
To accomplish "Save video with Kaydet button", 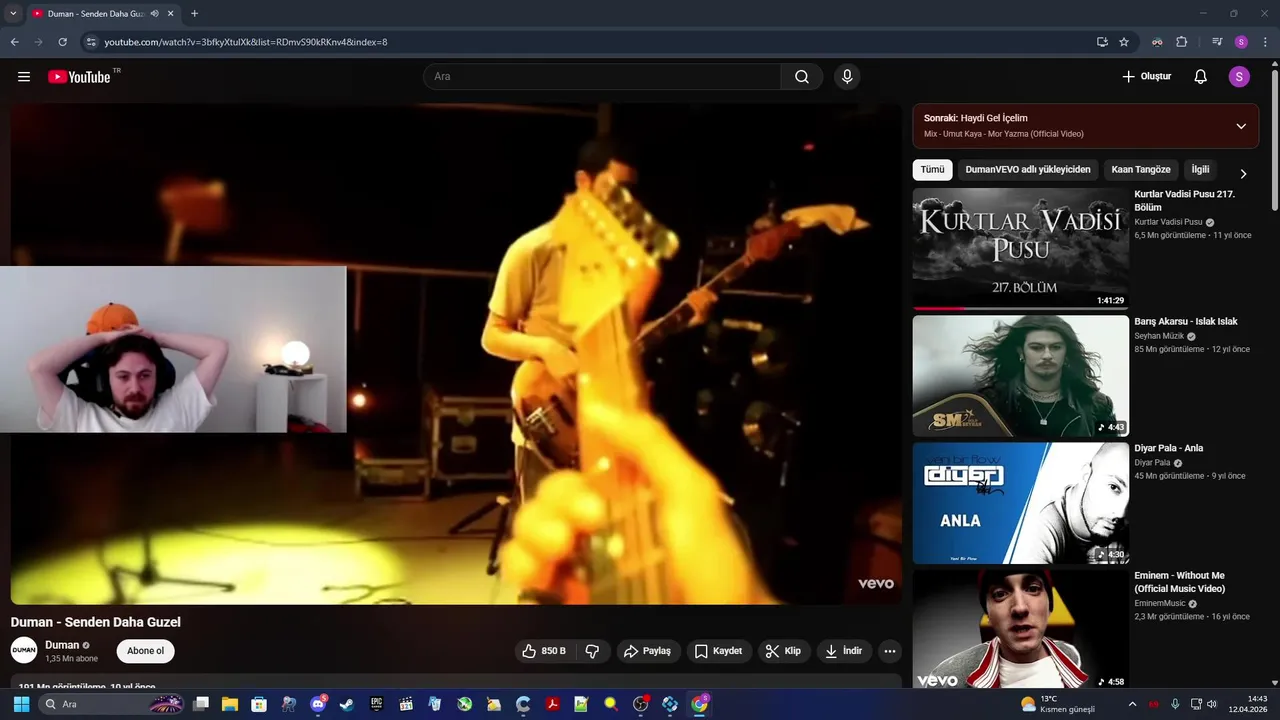I will 718,651.
